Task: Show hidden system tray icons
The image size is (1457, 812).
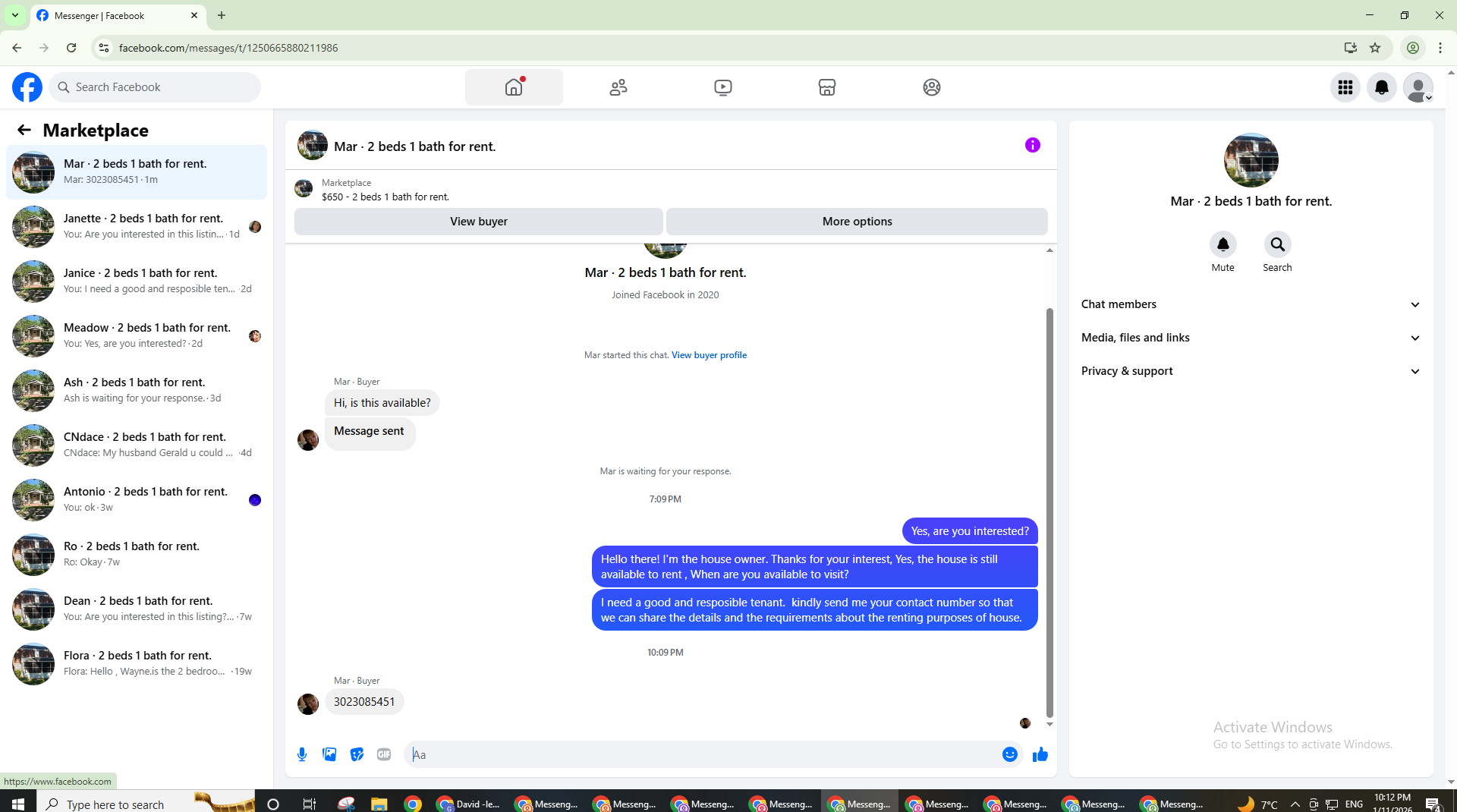Action: coord(1295,804)
